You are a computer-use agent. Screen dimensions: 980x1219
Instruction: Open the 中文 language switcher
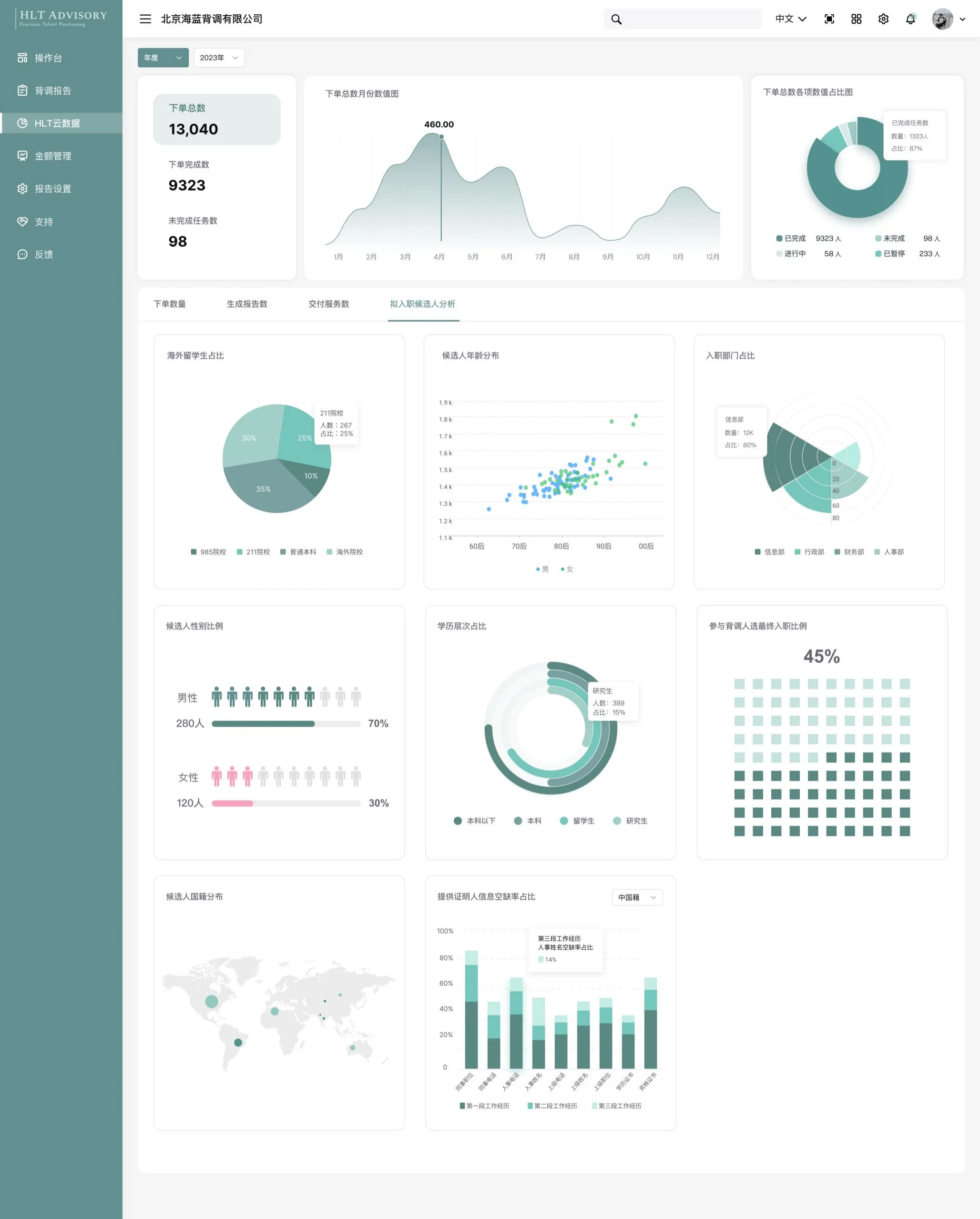click(x=791, y=19)
